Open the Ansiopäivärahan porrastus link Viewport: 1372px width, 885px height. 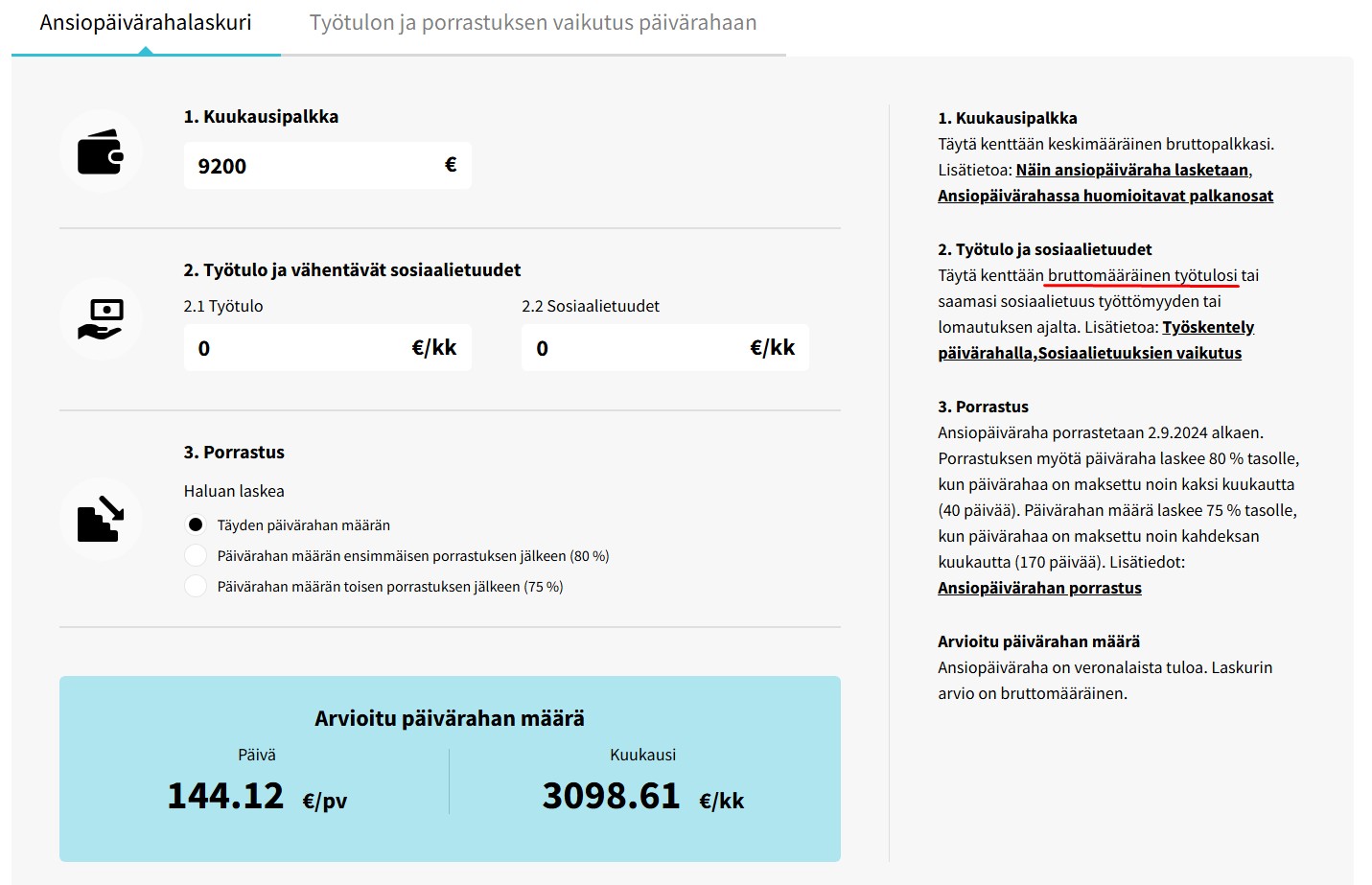1039,588
